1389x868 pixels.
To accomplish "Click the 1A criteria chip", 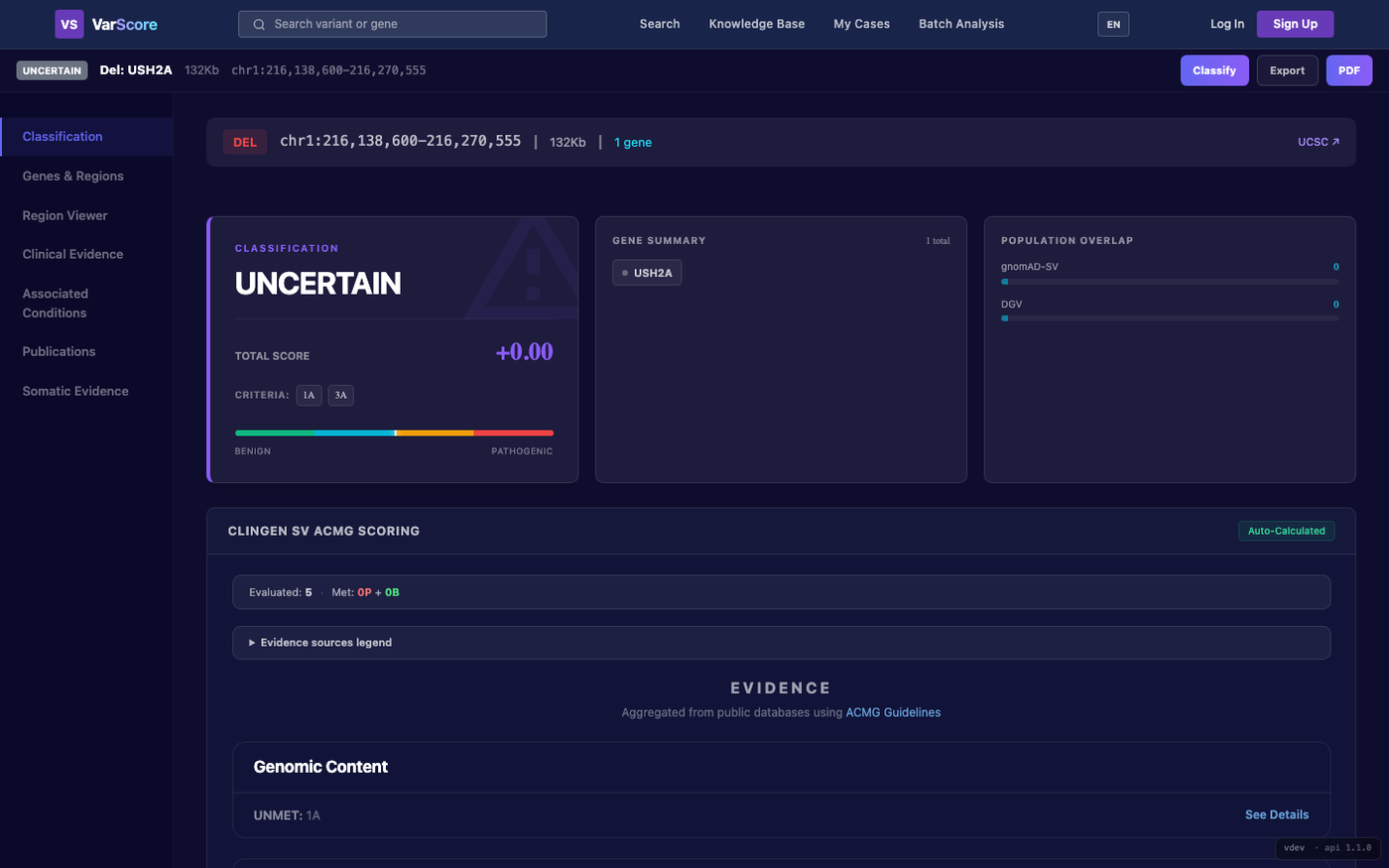I will click(309, 395).
